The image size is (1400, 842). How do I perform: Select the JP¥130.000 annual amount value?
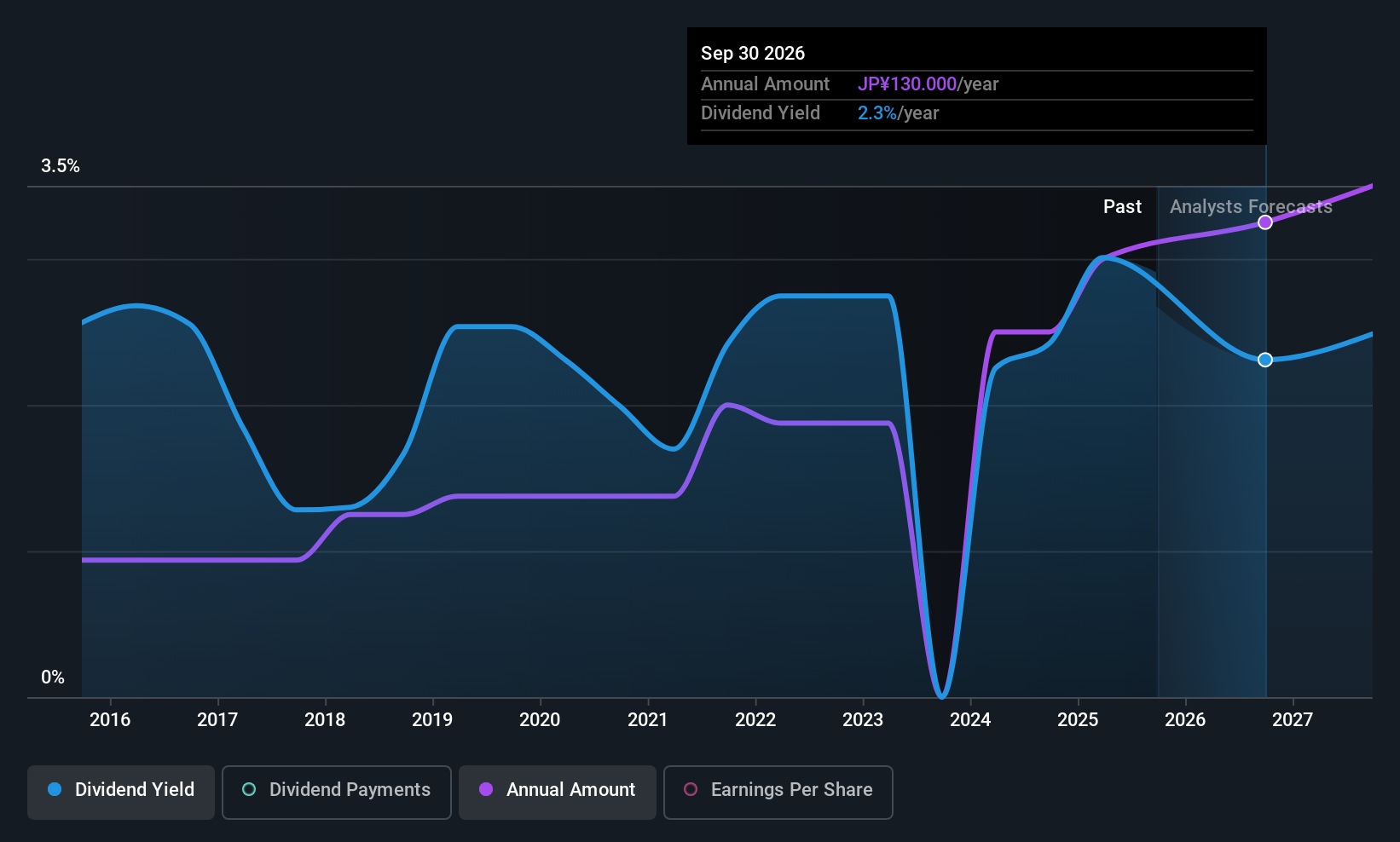coord(907,84)
